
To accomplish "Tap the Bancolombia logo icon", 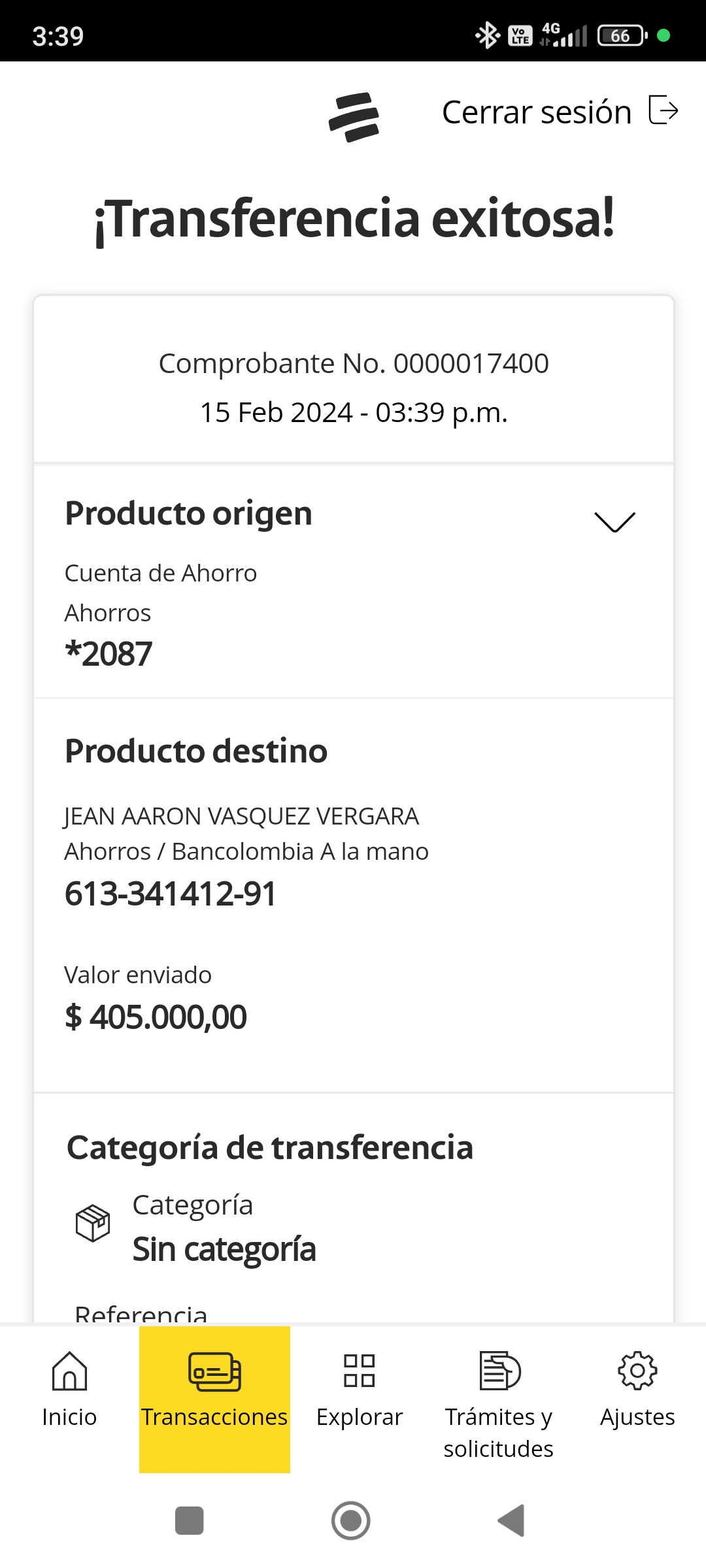I will click(x=354, y=117).
